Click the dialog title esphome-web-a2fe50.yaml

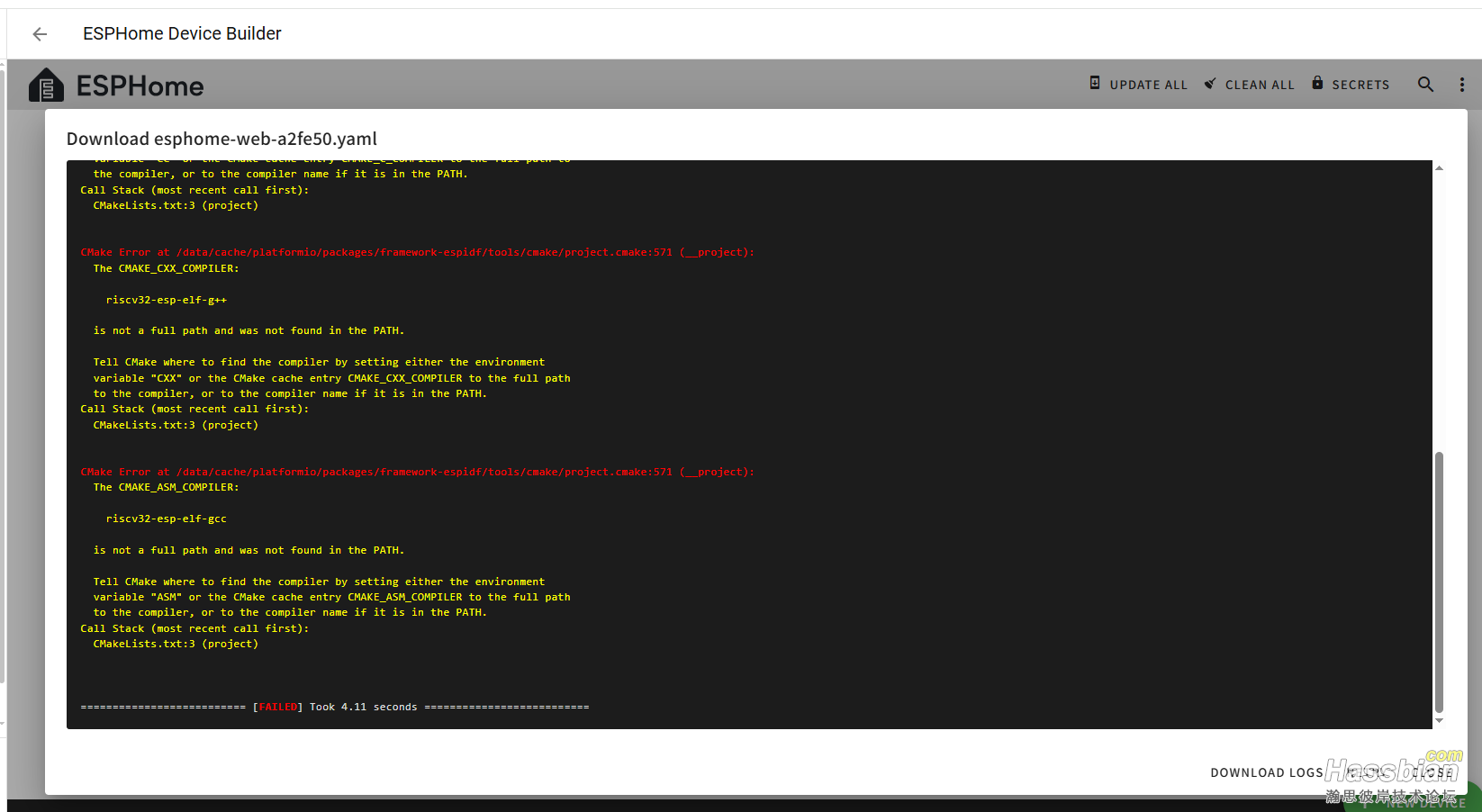pos(221,139)
